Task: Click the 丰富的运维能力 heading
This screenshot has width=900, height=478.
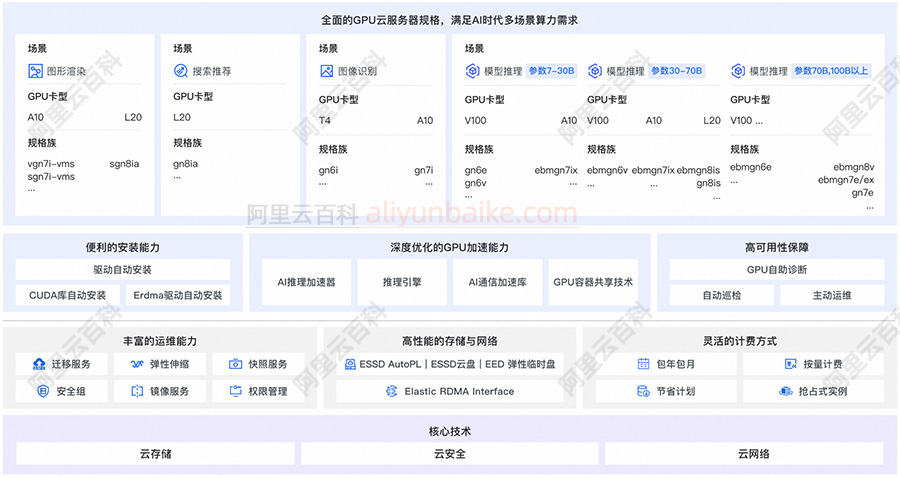Action: tap(160, 341)
